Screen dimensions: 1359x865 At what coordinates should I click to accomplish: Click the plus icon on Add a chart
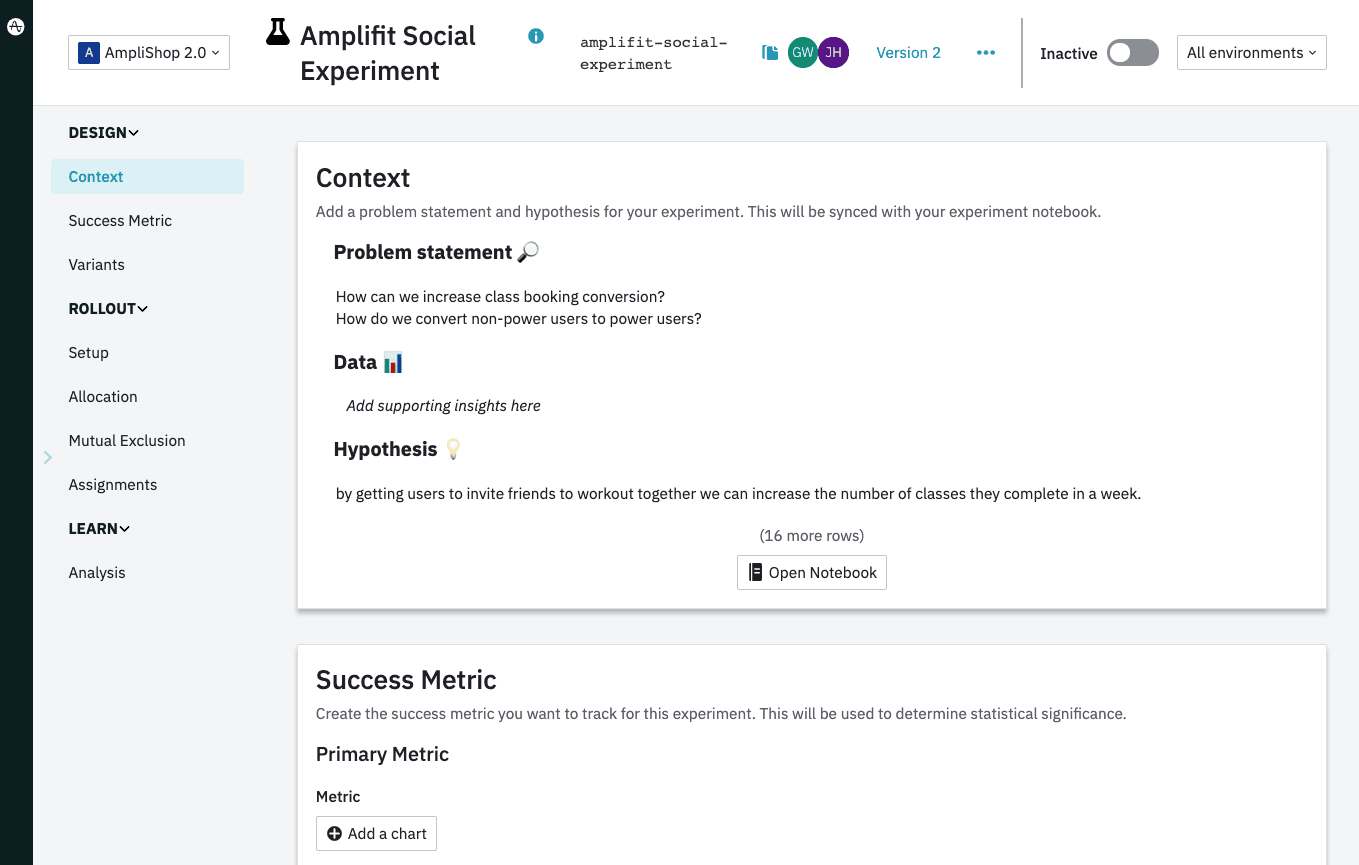[335, 833]
